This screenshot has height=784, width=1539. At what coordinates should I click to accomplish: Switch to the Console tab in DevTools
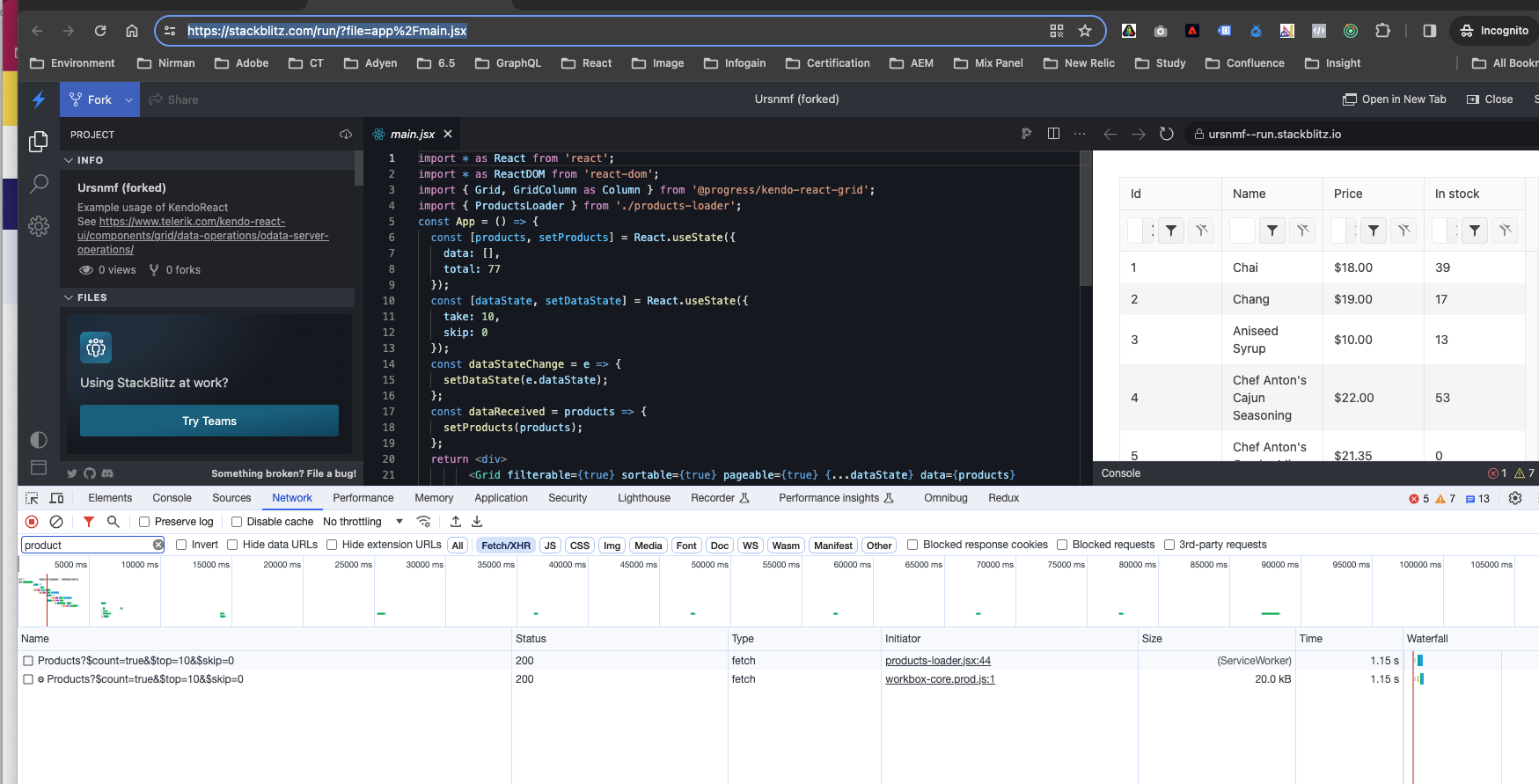click(x=172, y=498)
